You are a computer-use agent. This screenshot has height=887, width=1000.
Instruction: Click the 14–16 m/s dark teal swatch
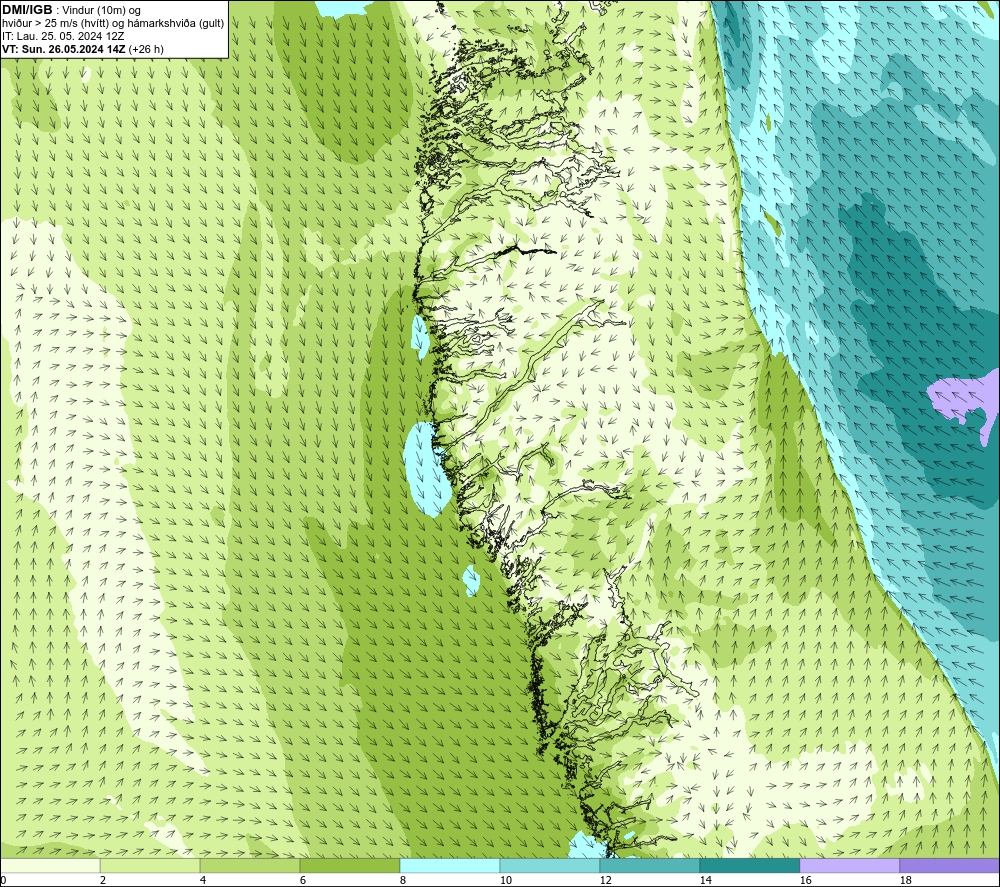[x=750, y=865]
